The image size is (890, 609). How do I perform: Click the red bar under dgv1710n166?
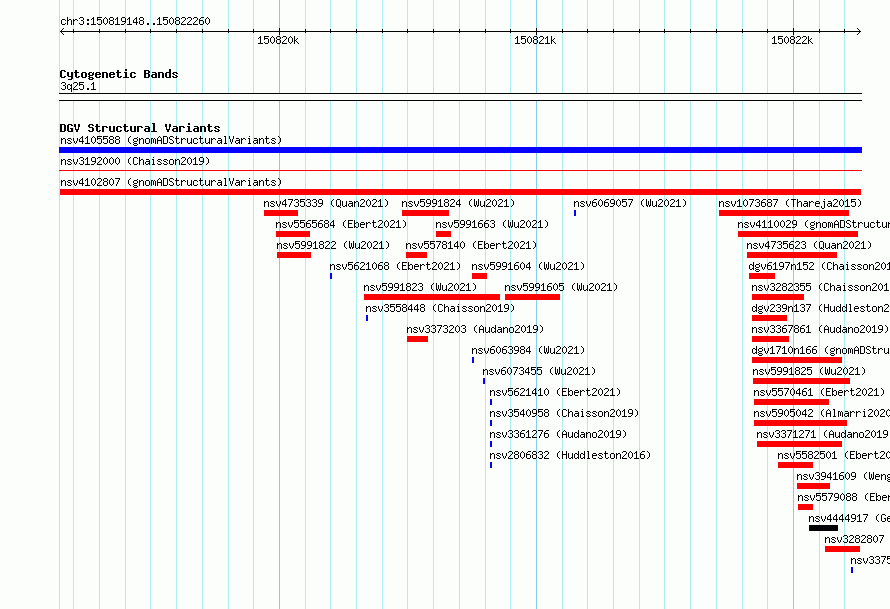[797, 360]
